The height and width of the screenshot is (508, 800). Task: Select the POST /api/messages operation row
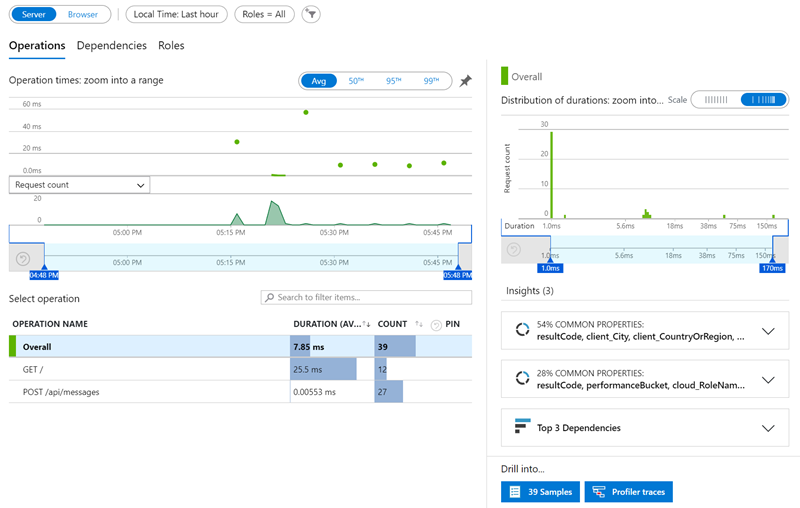[x=240, y=392]
